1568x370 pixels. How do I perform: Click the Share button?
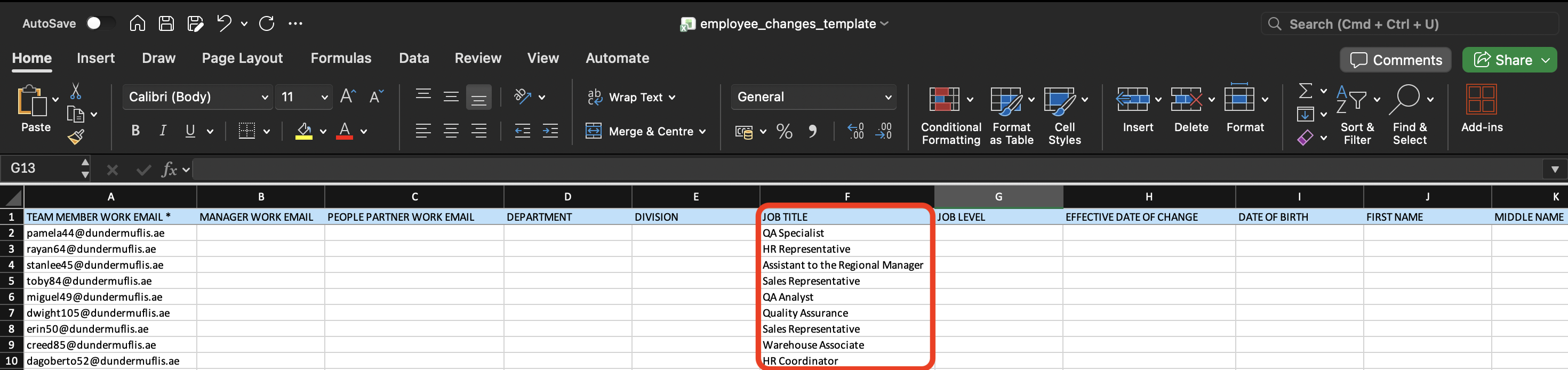pos(1502,60)
